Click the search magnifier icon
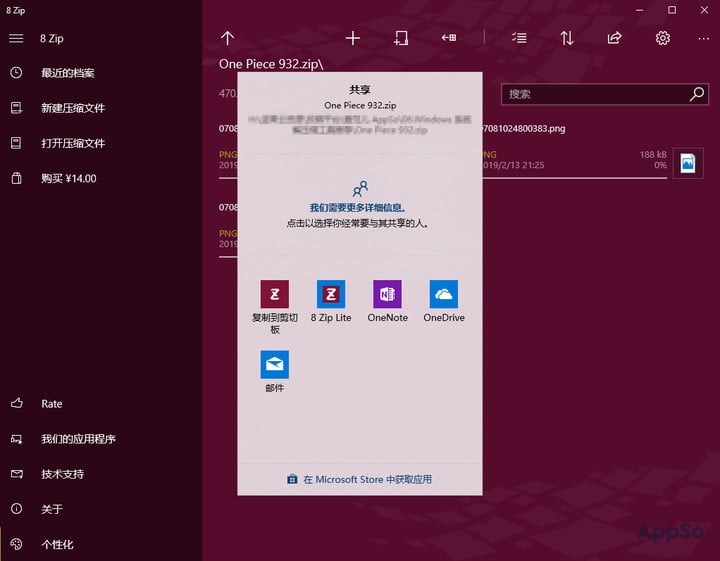The width and height of the screenshot is (720, 561). (697, 94)
